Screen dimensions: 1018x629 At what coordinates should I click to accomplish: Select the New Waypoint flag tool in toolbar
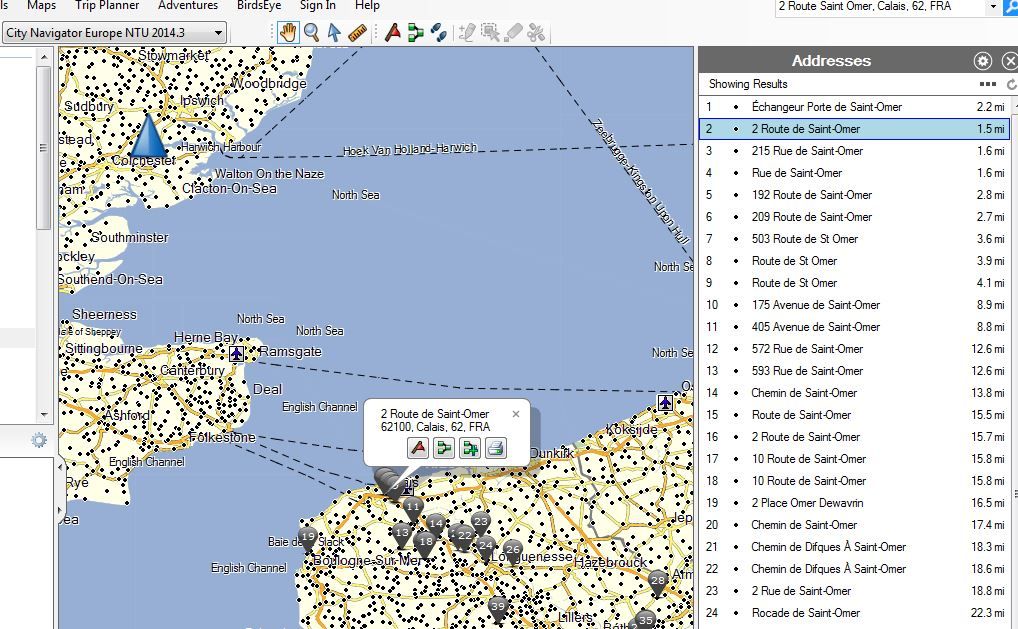point(392,32)
